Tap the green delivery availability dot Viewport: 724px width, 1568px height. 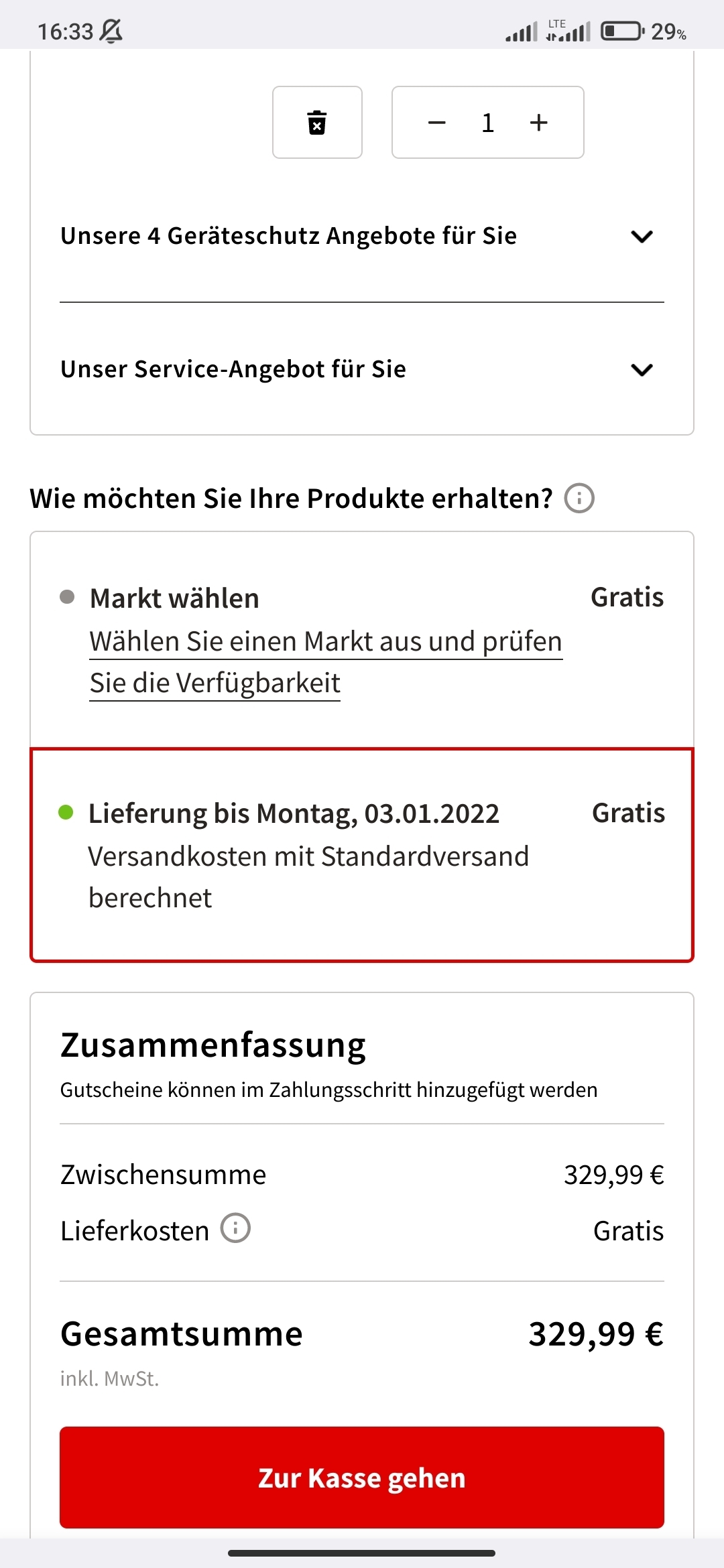pos(66,813)
